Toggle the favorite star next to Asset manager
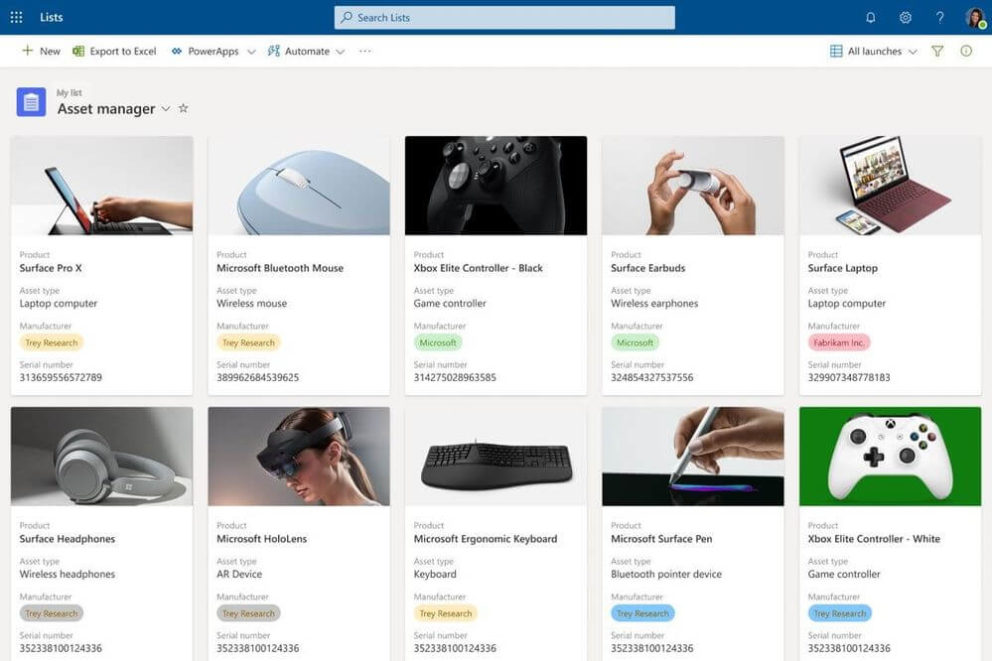The height and width of the screenshot is (661, 992). tap(184, 109)
